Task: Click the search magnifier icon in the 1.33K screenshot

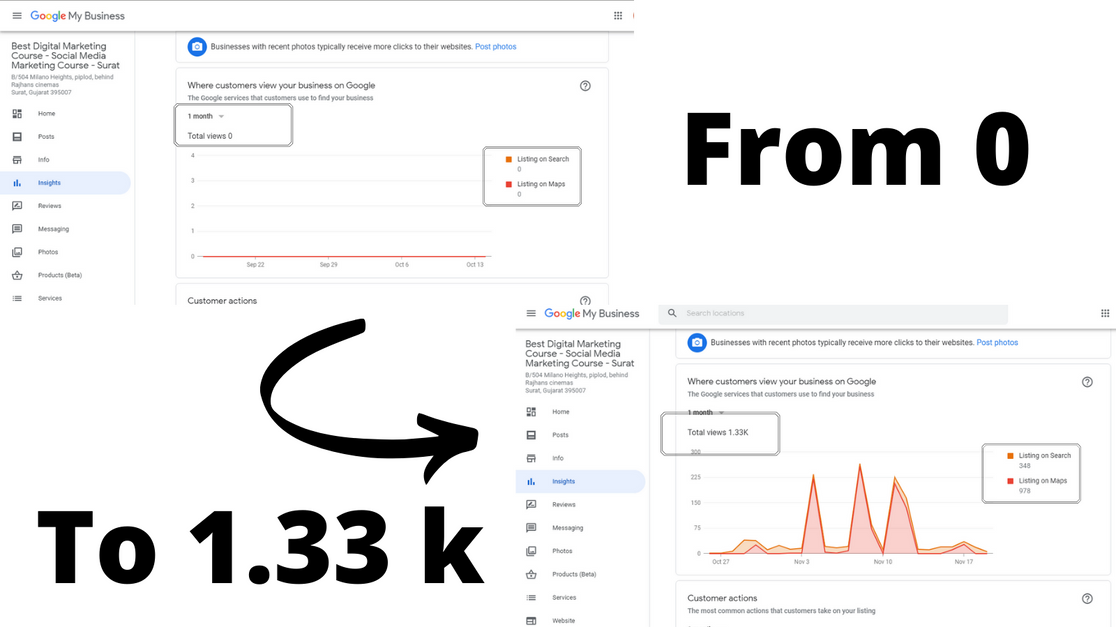Action: 672,313
